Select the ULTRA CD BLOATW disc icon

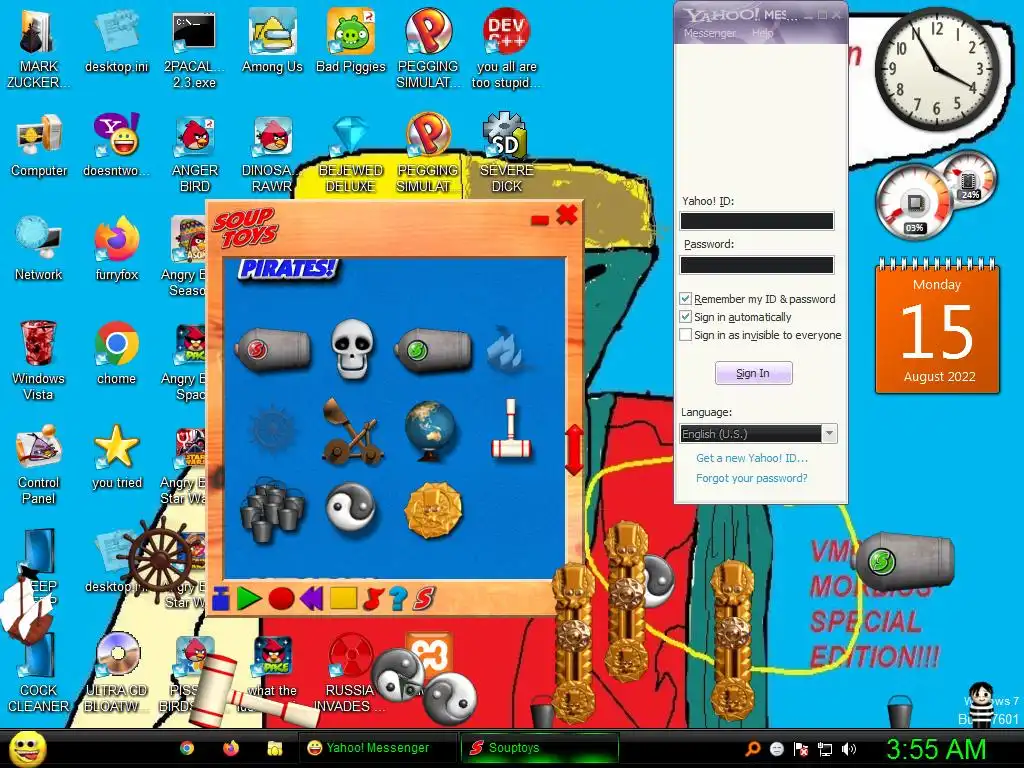(x=116, y=673)
